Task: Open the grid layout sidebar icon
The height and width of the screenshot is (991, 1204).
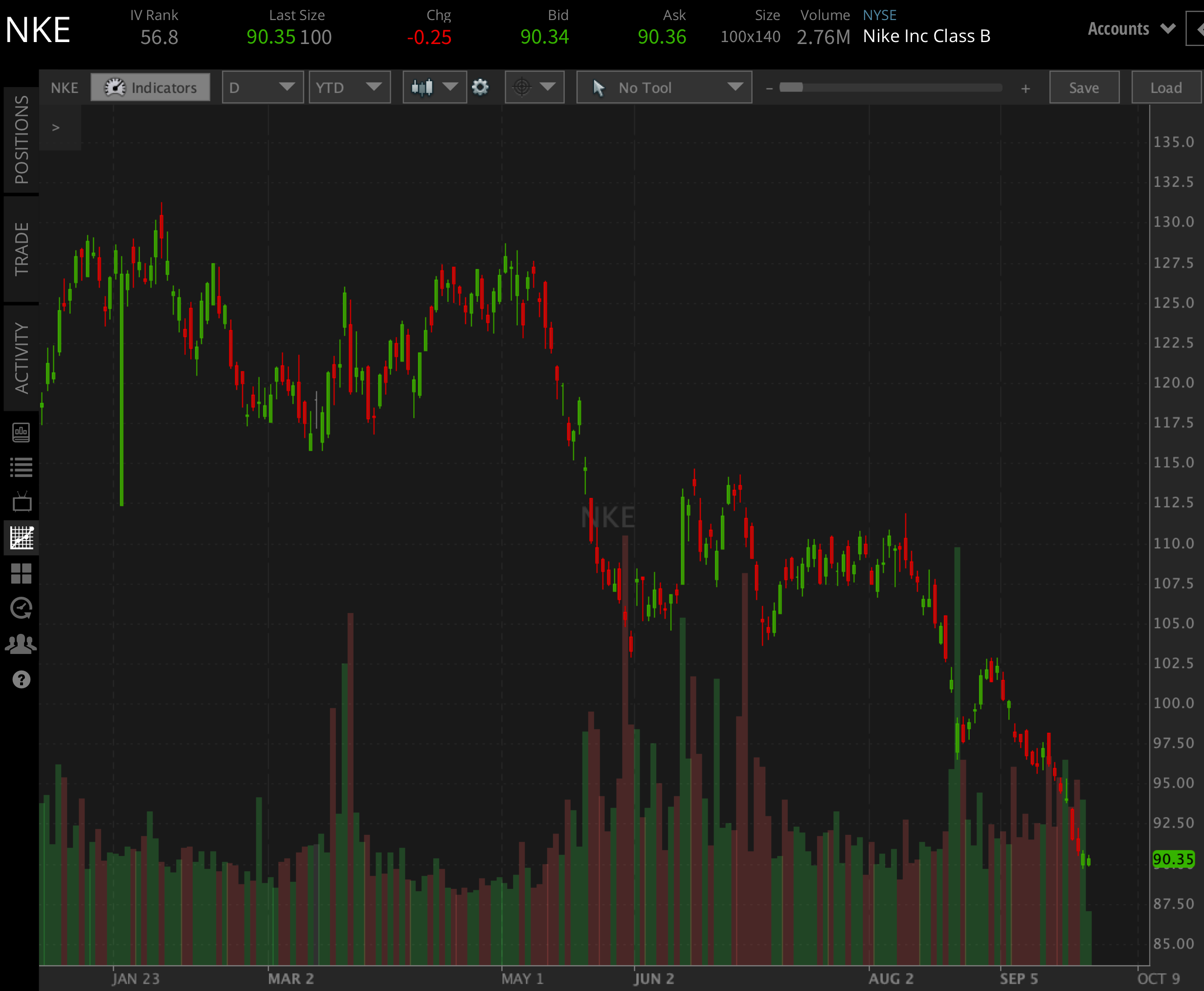Action: 22,573
